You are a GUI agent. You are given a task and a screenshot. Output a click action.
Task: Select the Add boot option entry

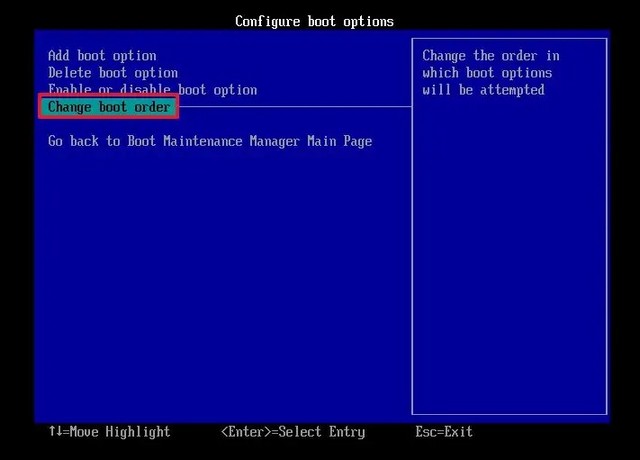click(102, 56)
